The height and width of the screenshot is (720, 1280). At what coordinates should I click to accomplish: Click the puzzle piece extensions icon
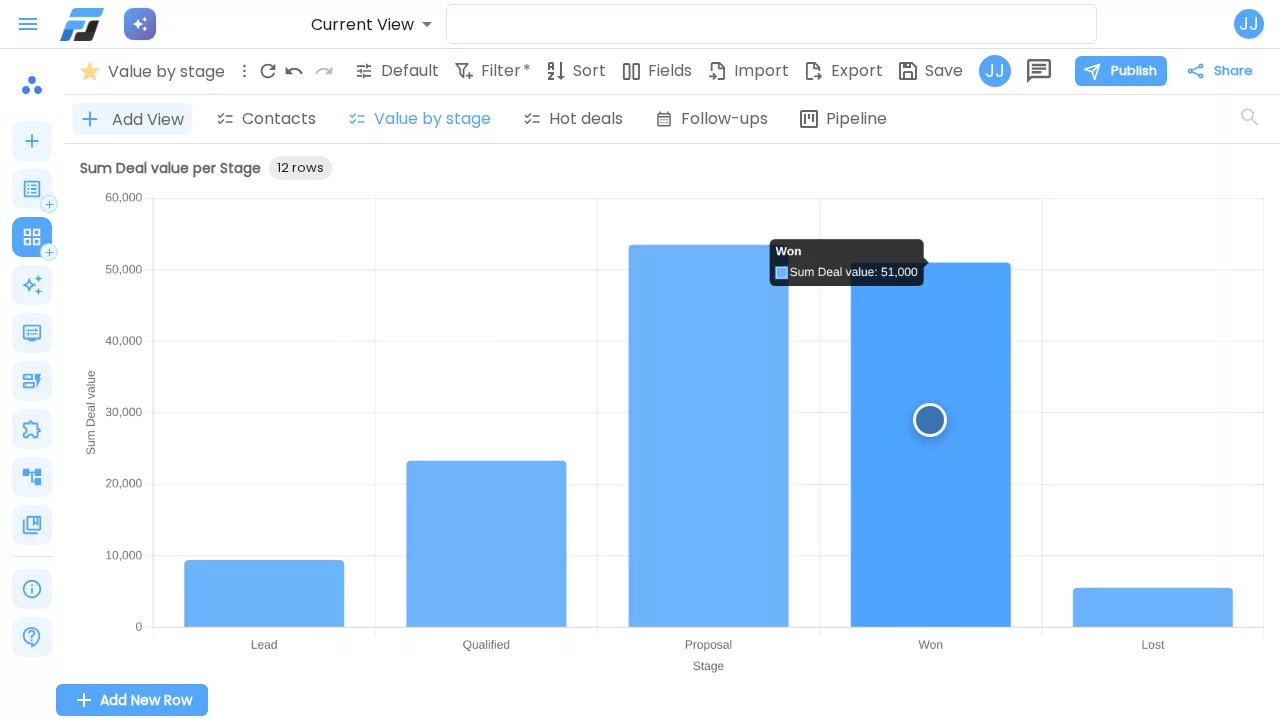click(x=32, y=429)
